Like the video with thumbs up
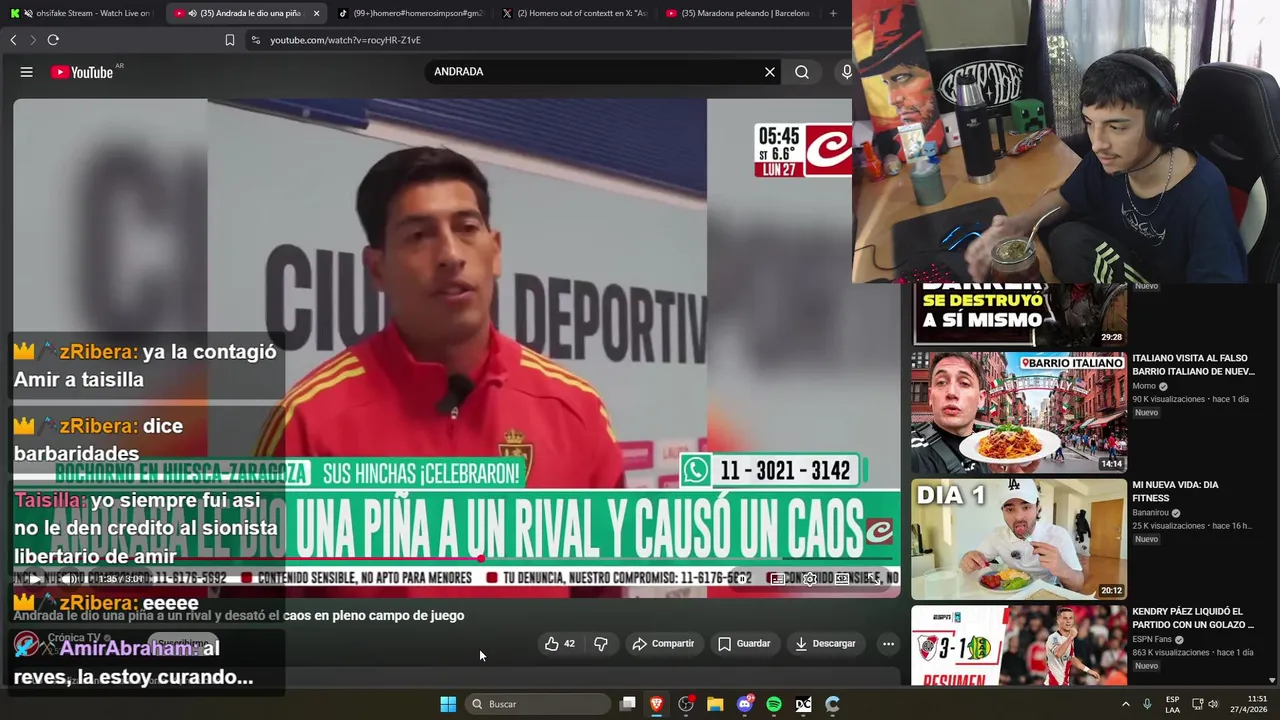Image resolution: width=1280 pixels, height=720 pixels. (x=560, y=644)
